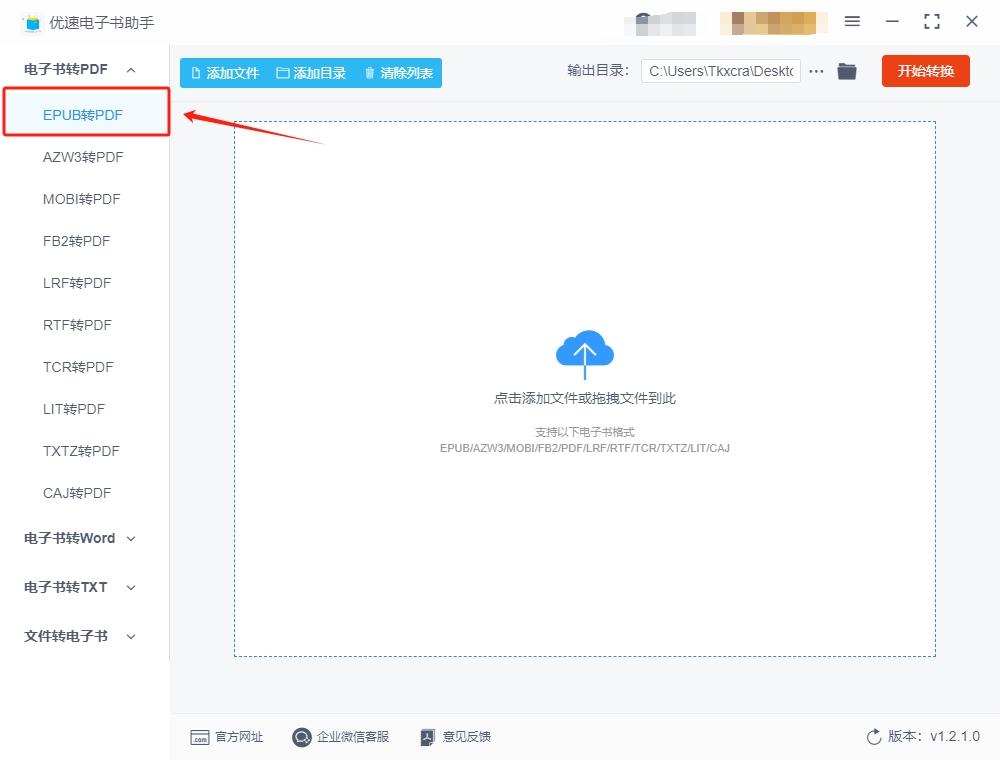Image resolution: width=1000 pixels, height=760 pixels.
Task: Click the three-dot browse output path button
Action: pyautogui.click(x=816, y=71)
